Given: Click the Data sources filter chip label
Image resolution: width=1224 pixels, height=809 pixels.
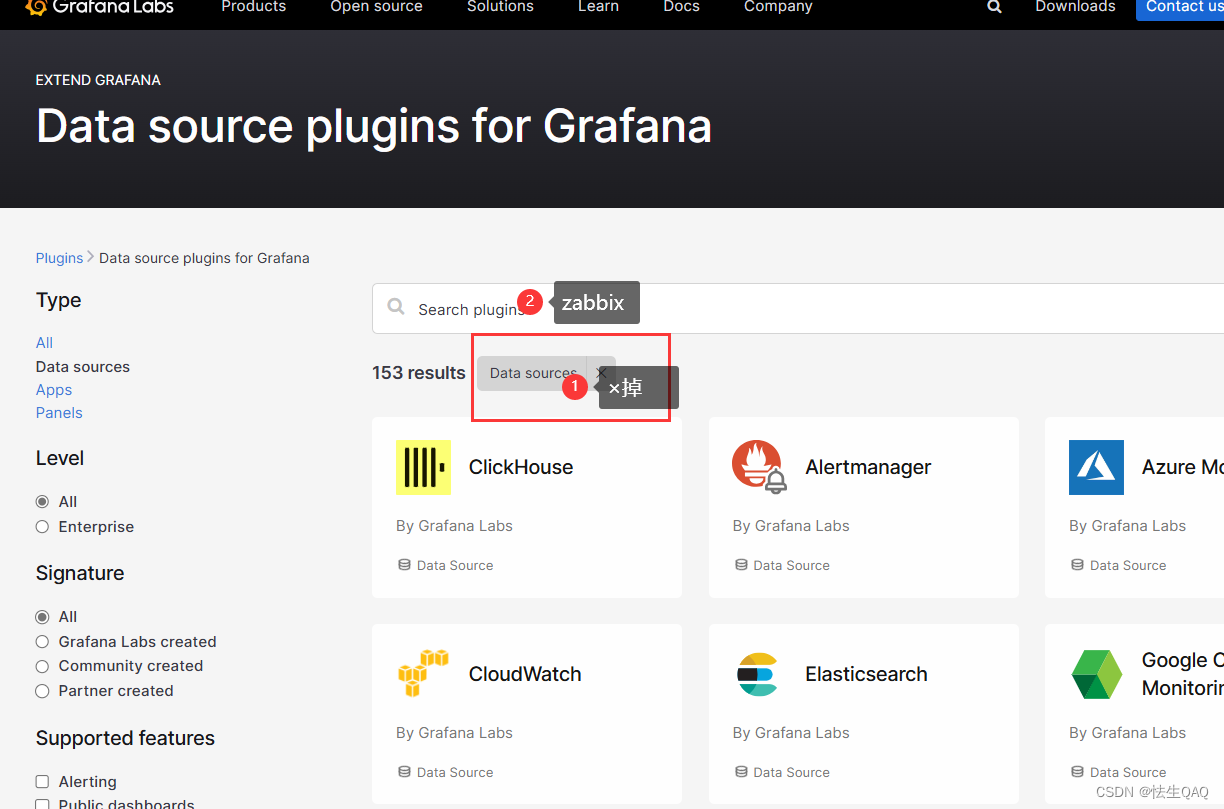Looking at the screenshot, I should tap(533, 373).
